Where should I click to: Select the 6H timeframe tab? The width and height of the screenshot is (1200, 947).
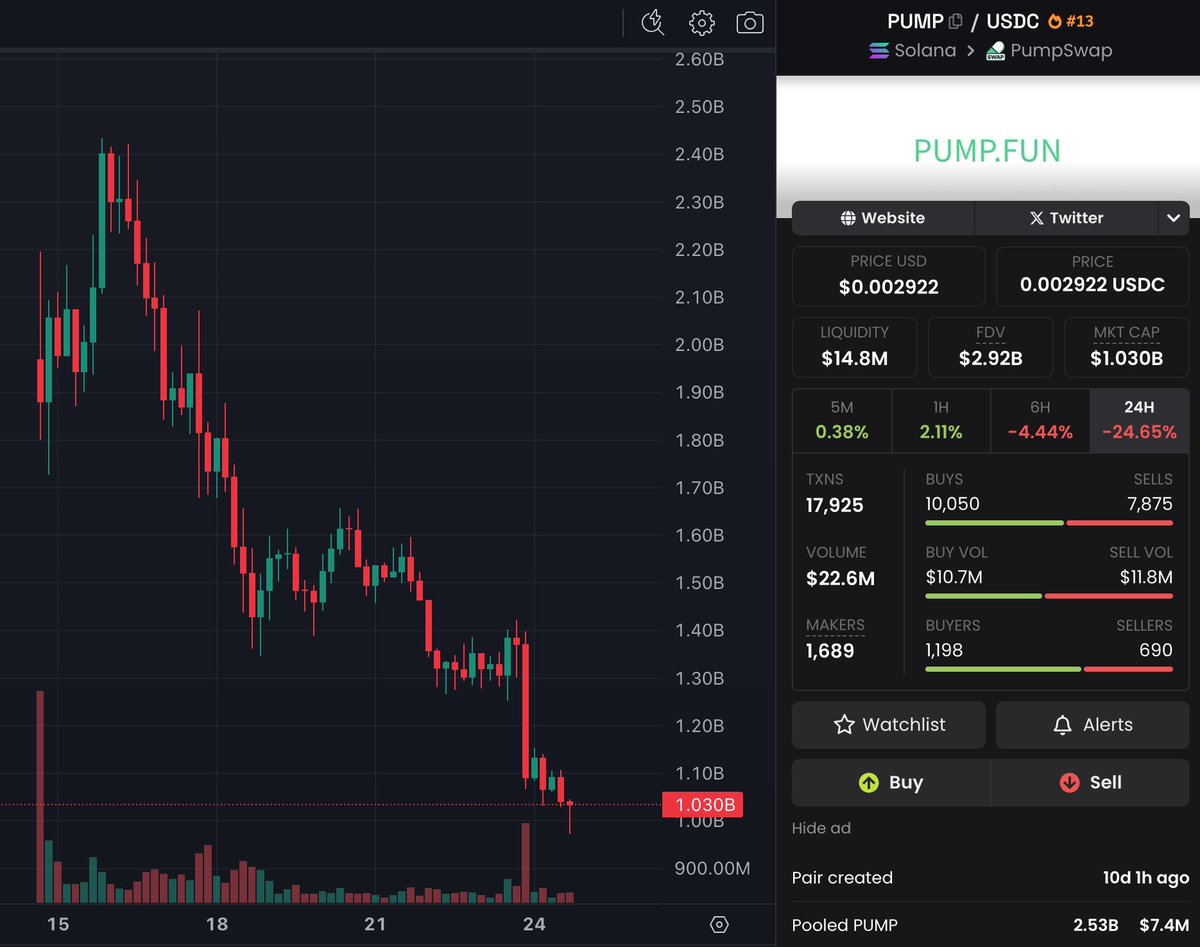coord(1040,421)
